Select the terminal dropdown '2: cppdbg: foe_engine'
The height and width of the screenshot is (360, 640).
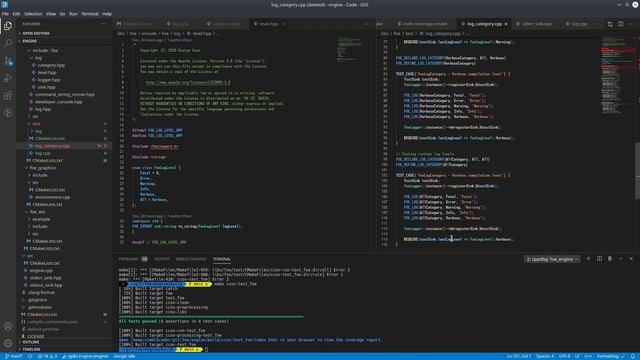[x=552, y=259]
